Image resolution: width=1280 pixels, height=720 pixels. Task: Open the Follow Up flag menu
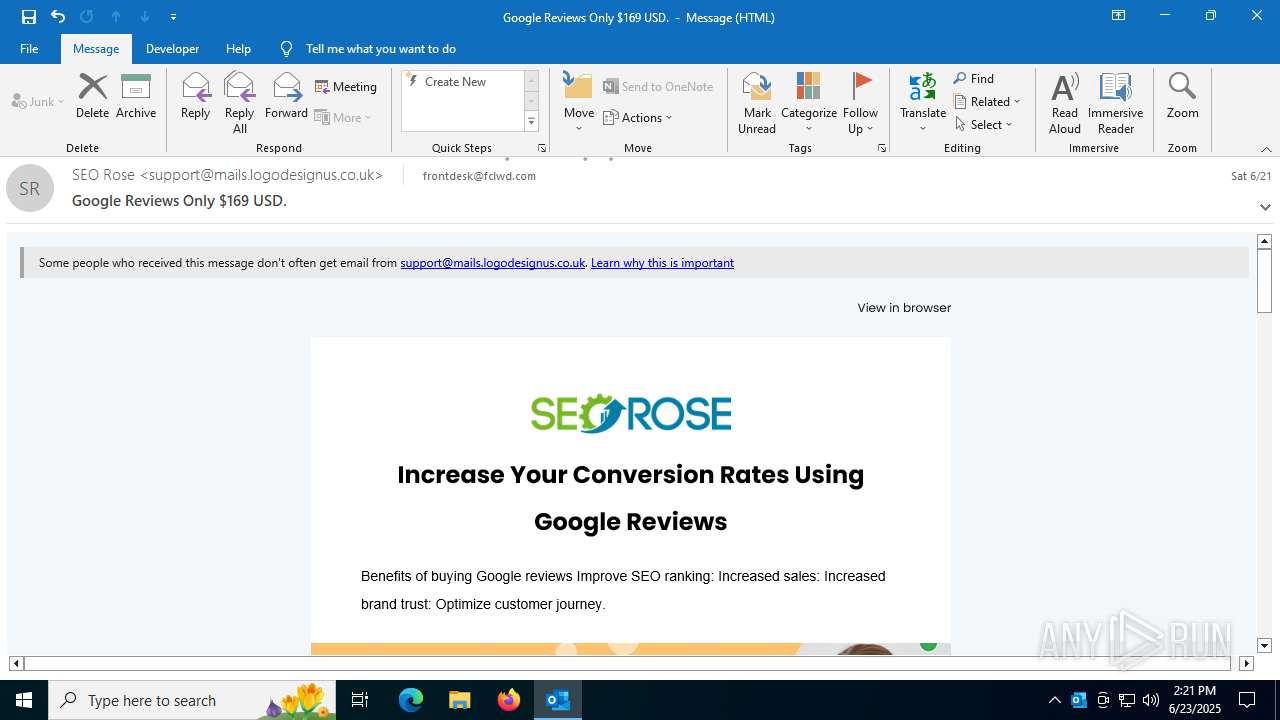[x=860, y=102]
